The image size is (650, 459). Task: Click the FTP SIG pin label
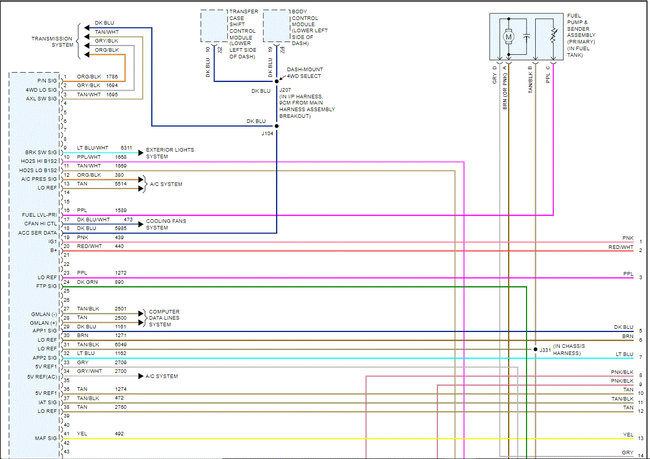pos(46,287)
